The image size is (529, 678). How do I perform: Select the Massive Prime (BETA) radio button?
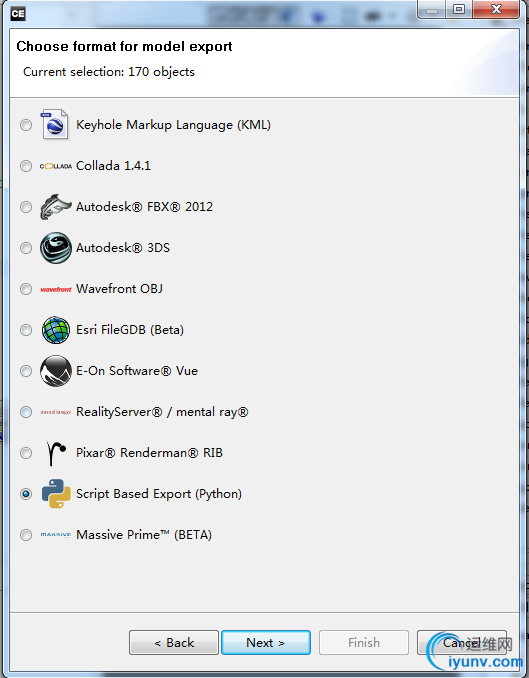26,535
